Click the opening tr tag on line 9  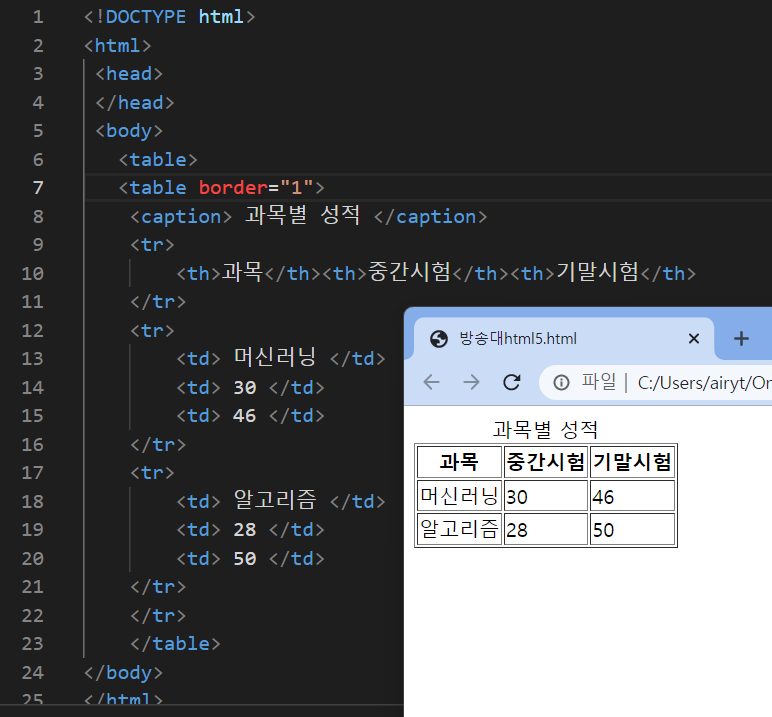click(x=152, y=245)
